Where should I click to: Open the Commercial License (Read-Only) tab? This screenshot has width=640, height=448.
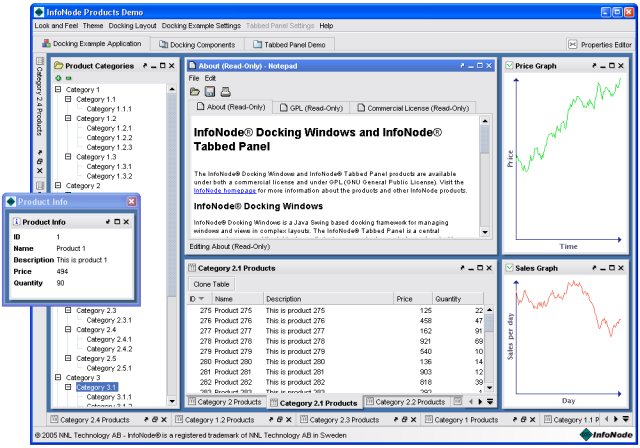coord(413,108)
